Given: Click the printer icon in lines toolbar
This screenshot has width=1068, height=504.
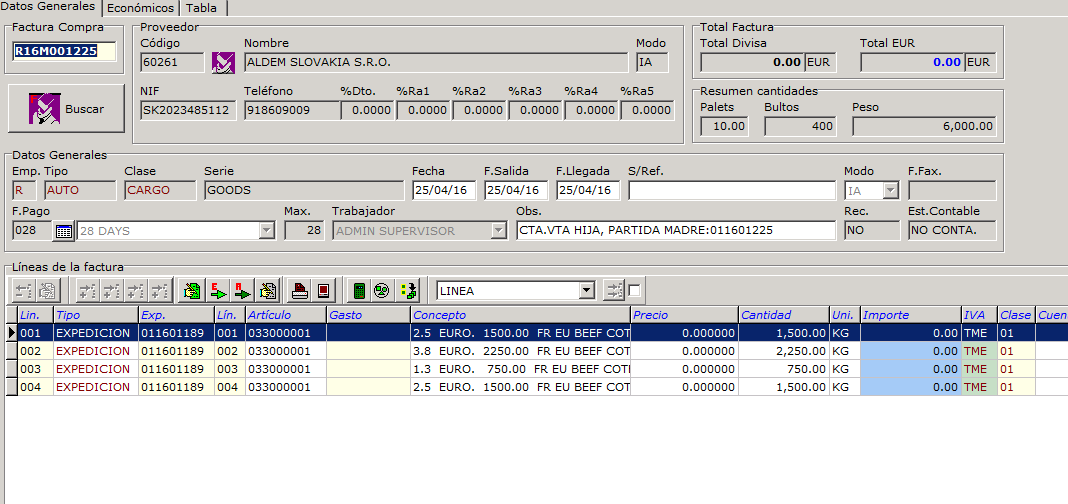Looking at the screenshot, I should pyautogui.click(x=300, y=291).
